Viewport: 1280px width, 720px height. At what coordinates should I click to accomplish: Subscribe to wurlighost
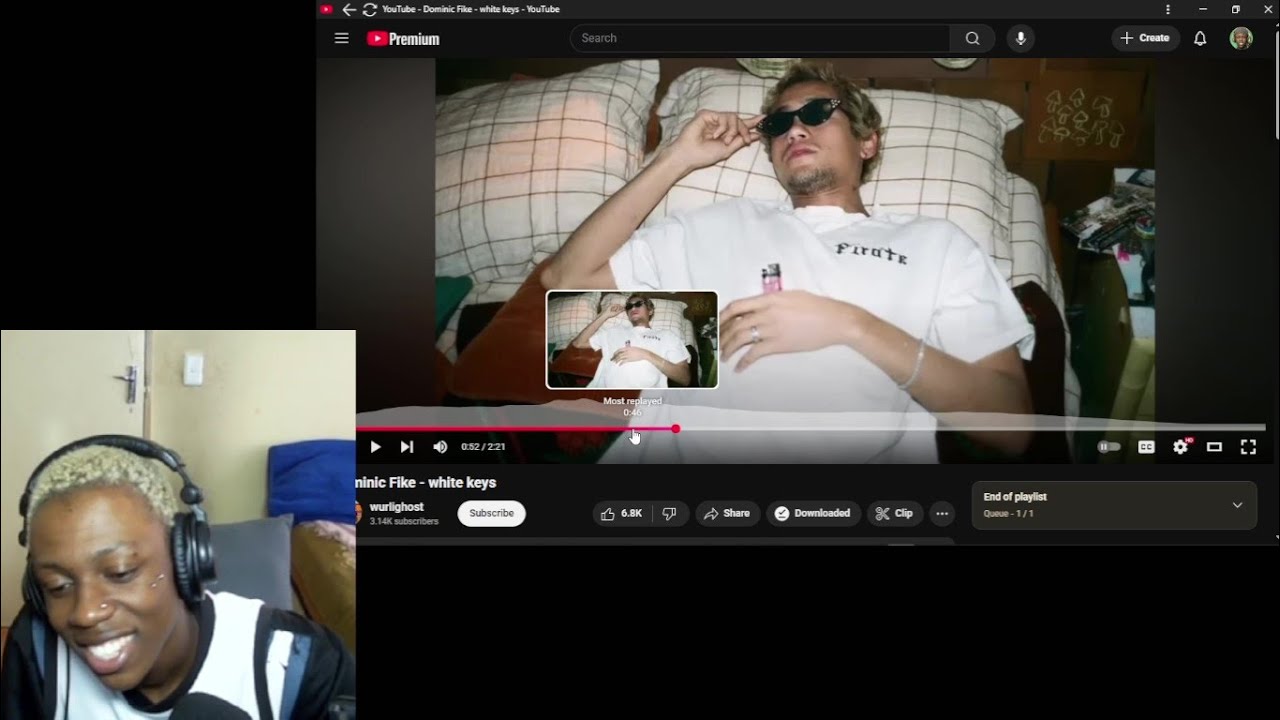pos(492,513)
